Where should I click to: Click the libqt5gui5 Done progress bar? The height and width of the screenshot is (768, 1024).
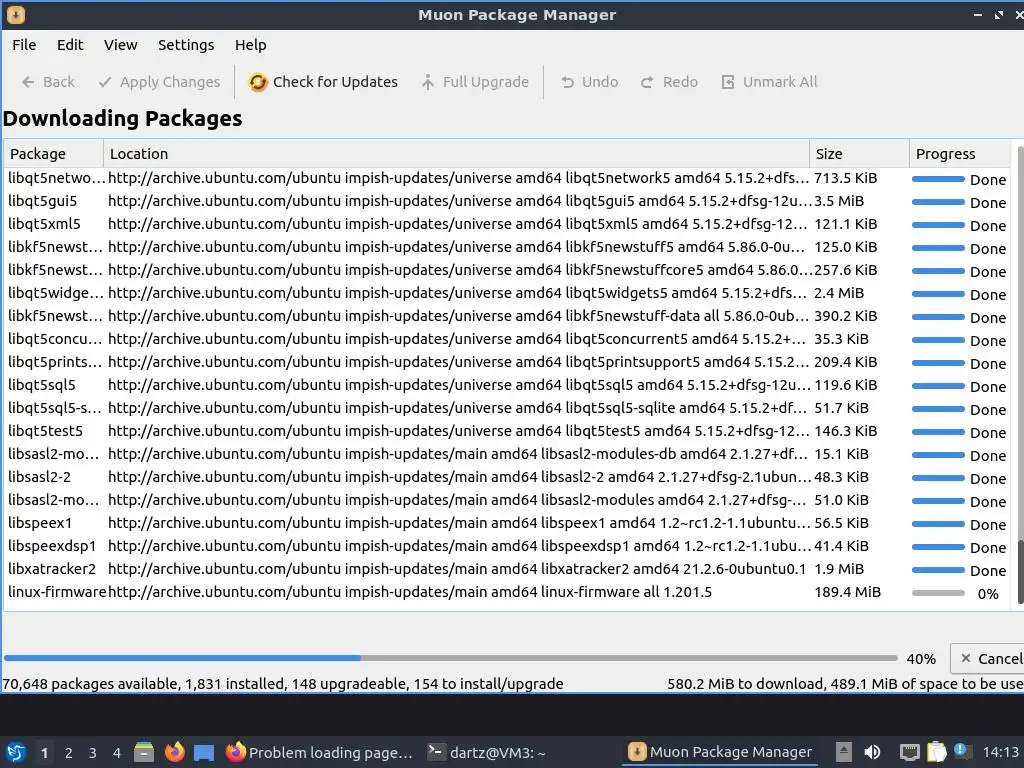[x=938, y=202]
